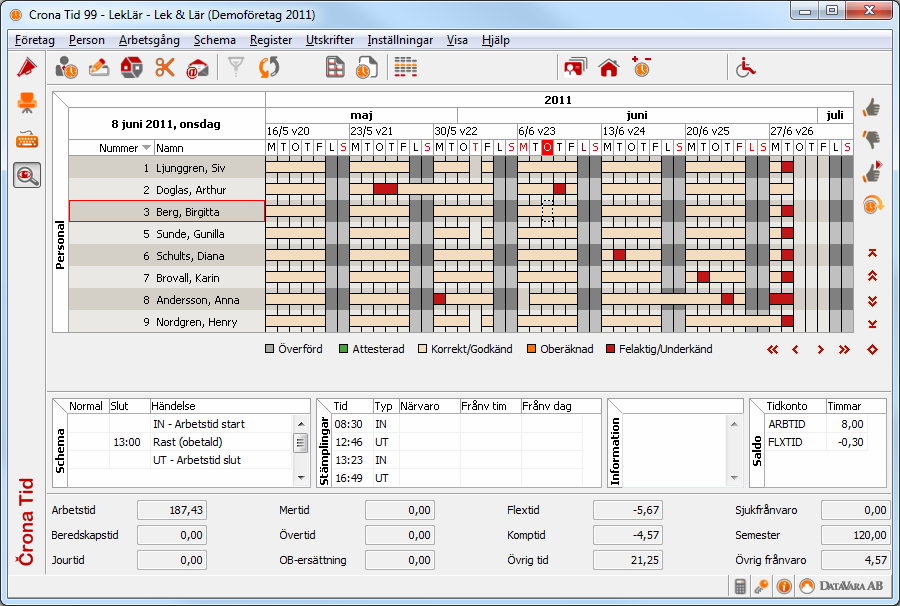
Task: Click the red building toolbar icon
Action: [x=131, y=68]
